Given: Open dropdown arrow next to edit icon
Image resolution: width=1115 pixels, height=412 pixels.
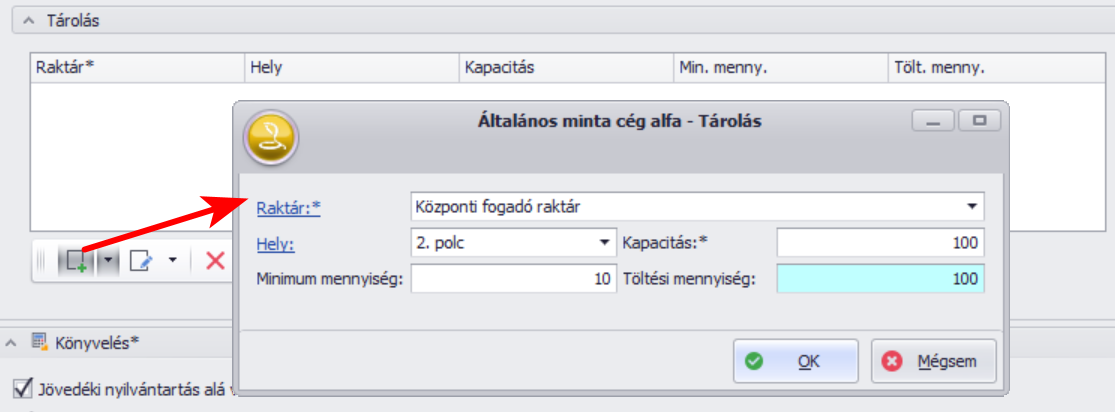Looking at the screenshot, I should (173, 261).
